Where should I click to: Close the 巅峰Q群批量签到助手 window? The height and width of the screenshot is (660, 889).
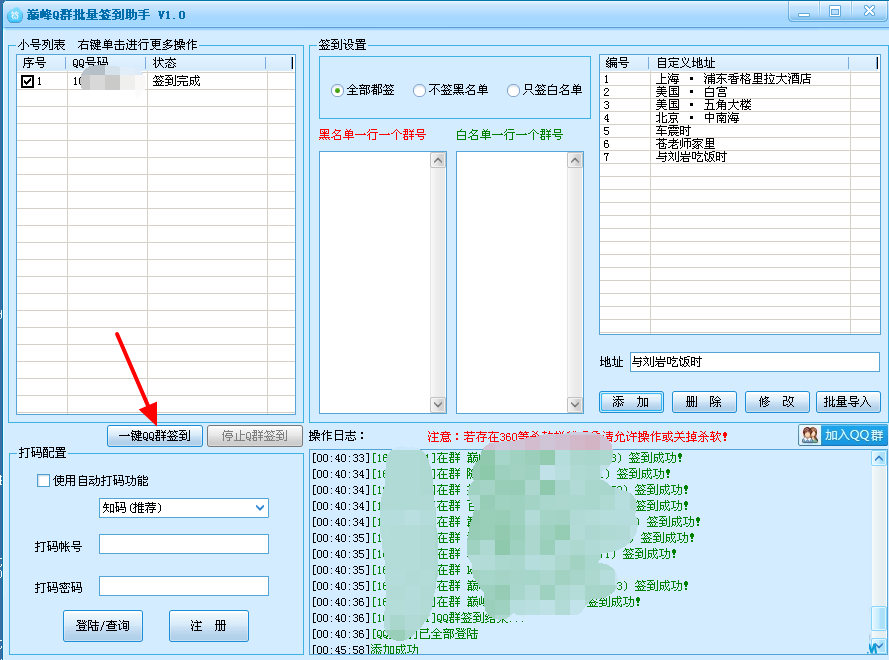tap(869, 11)
